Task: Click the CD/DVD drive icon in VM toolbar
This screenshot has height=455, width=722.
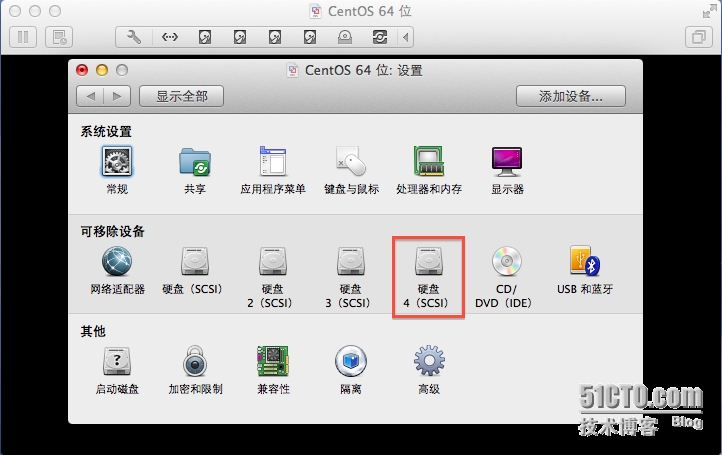Action: point(344,37)
